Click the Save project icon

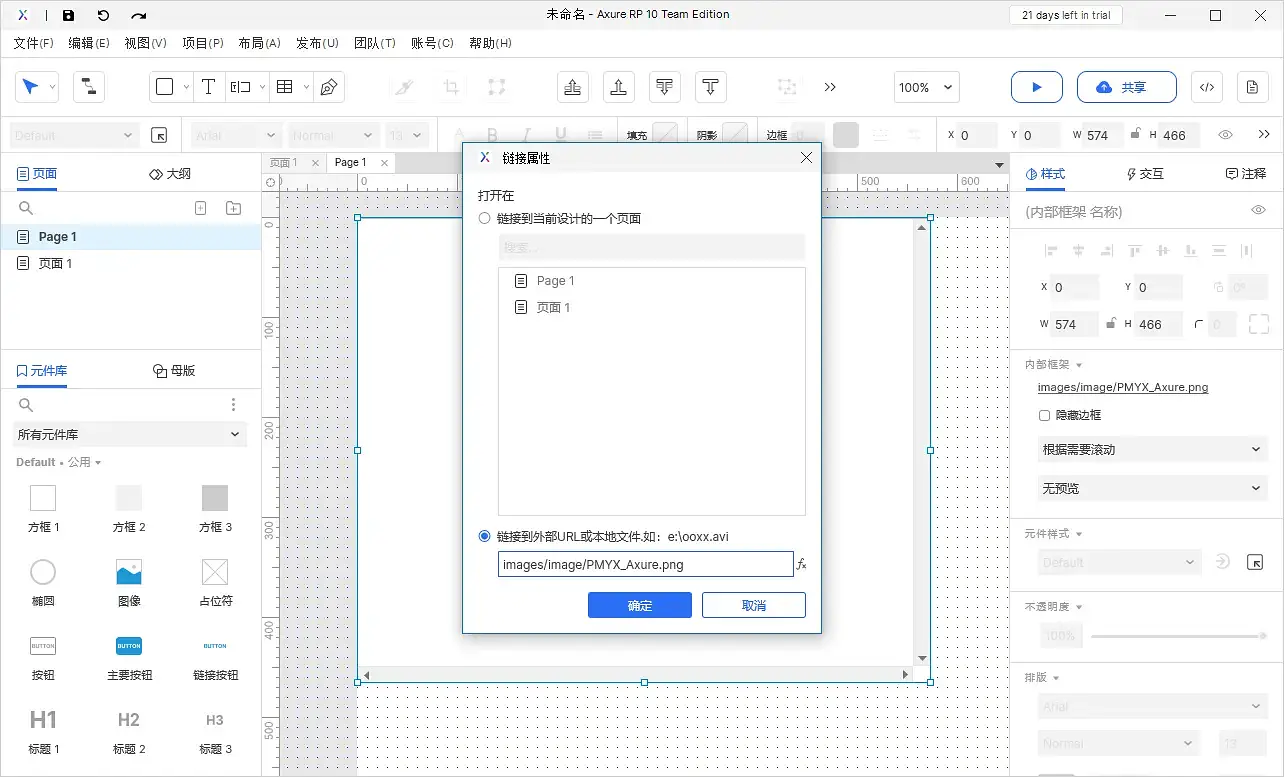pos(67,15)
